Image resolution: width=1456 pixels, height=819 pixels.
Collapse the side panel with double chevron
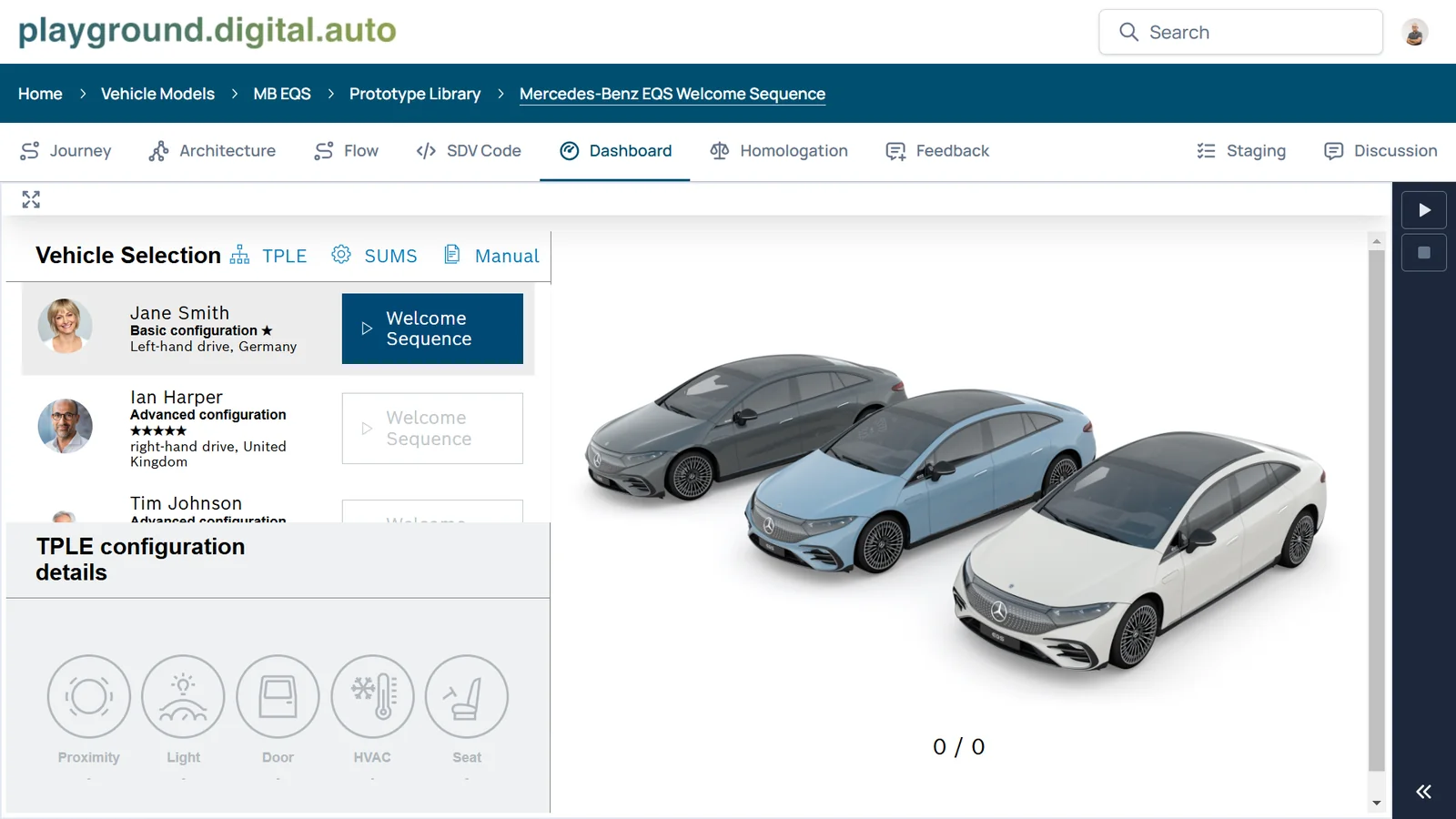coord(1423,792)
